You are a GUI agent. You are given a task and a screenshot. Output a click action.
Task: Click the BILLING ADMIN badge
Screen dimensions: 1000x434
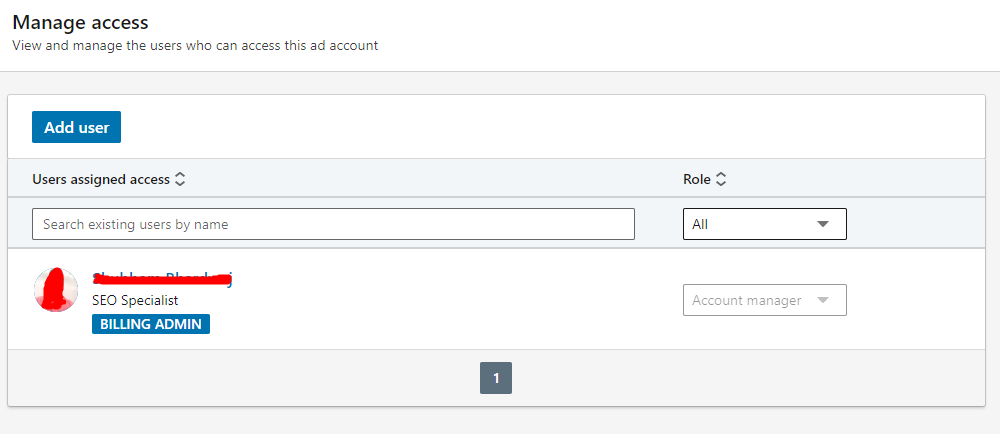pyautogui.click(x=150, y=324)
